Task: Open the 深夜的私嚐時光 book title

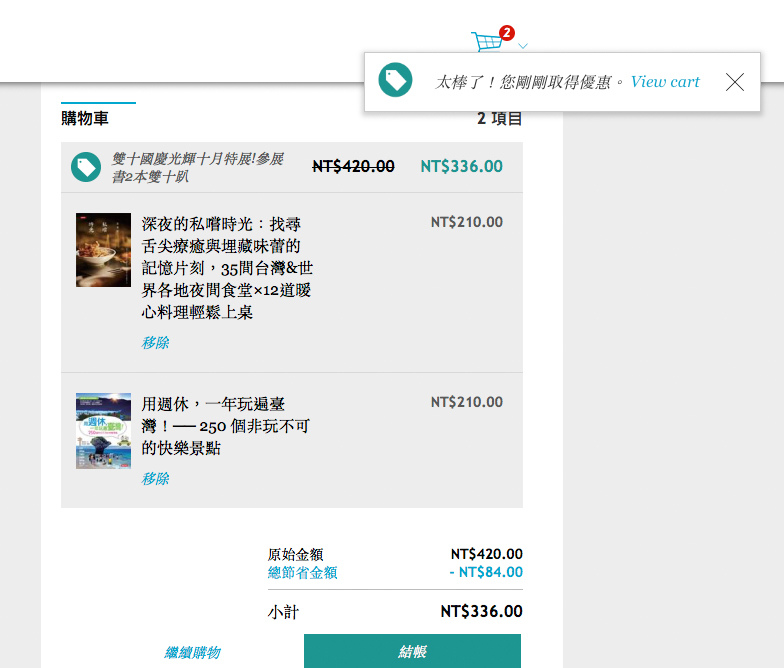Action: [x=227, y=268]
